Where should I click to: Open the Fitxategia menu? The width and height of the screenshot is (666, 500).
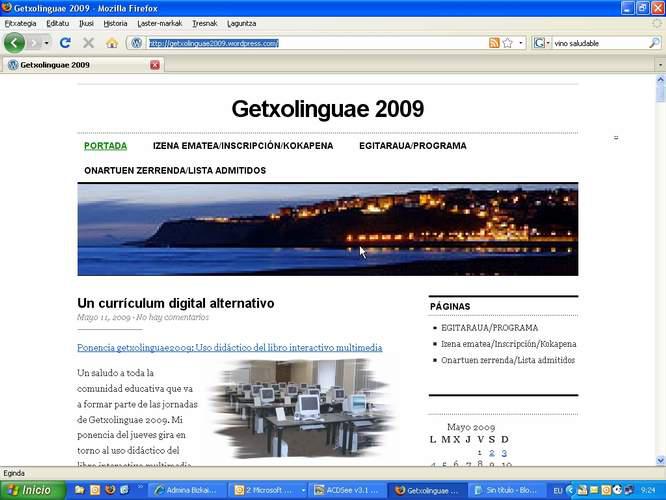pos(20,24)
